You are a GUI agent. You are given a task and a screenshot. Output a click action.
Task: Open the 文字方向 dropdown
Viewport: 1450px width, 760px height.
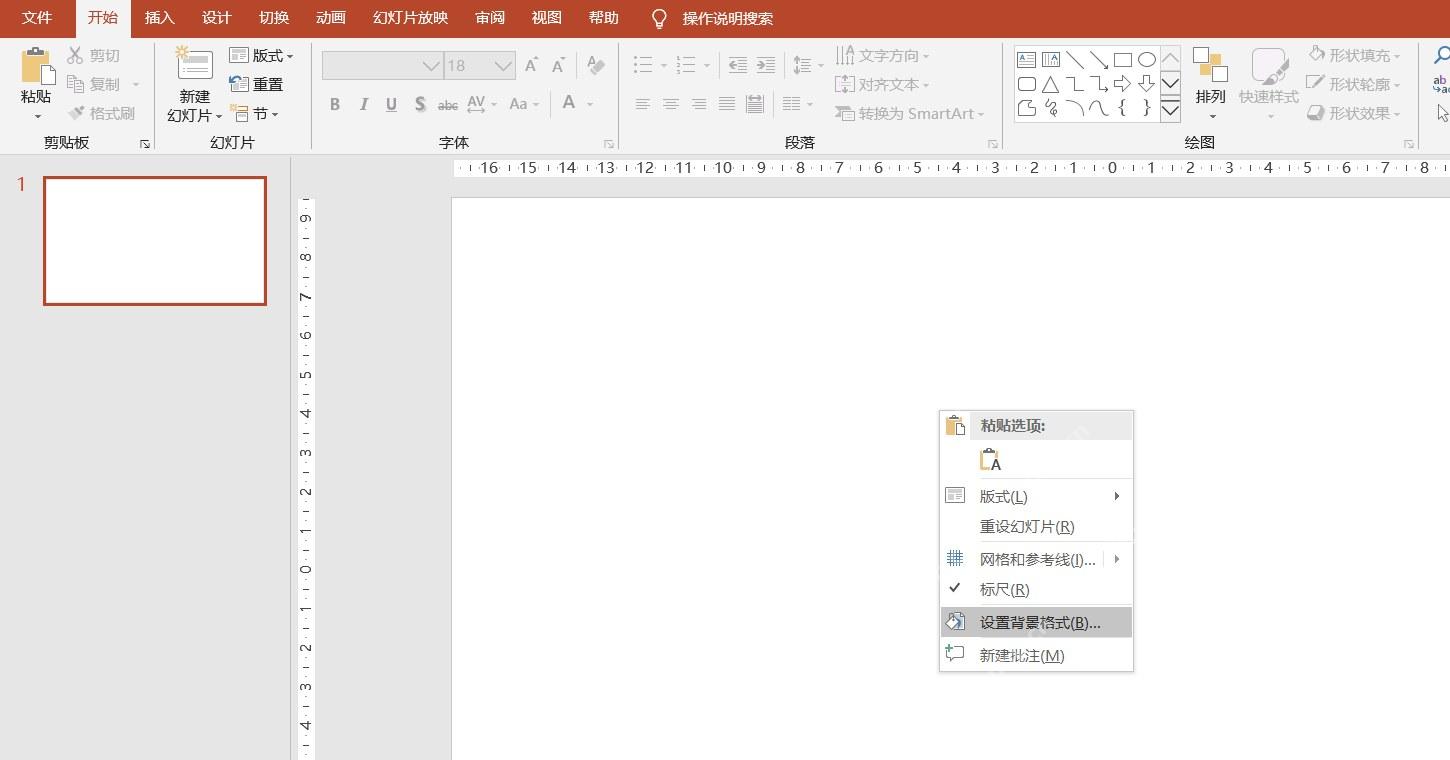[883, 56]
